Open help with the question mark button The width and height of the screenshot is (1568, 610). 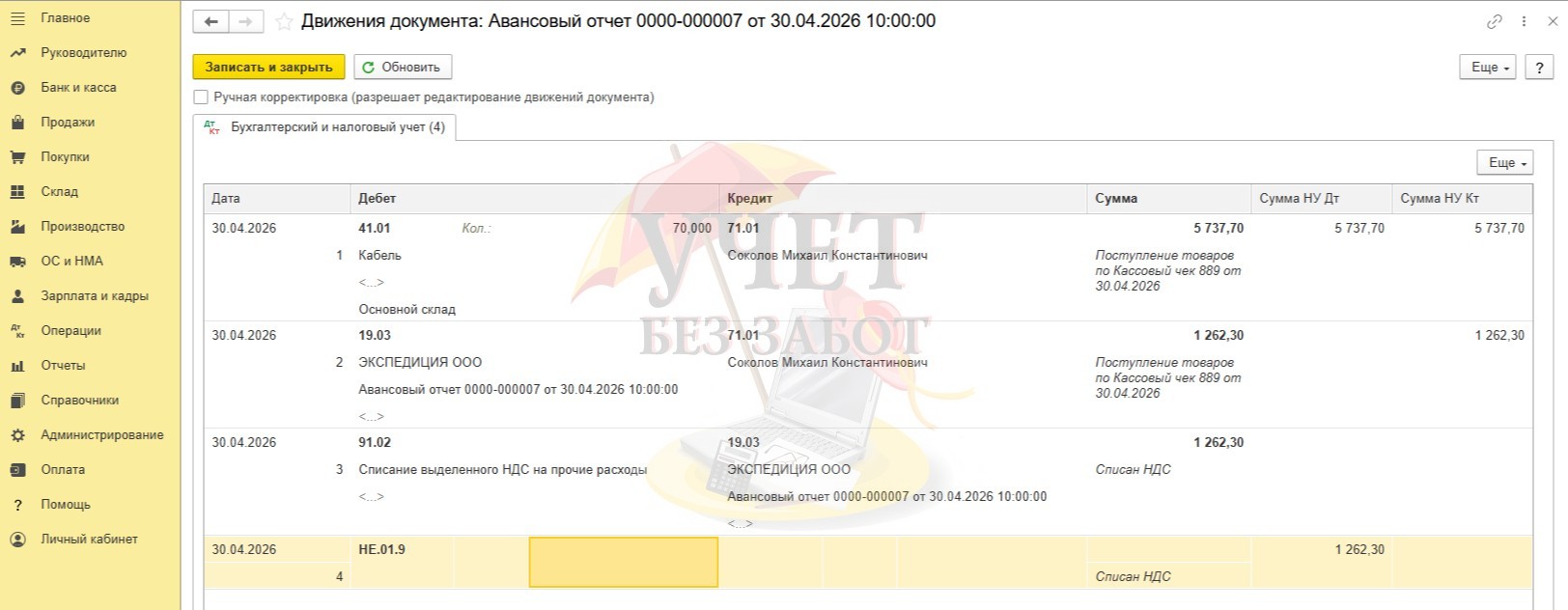coord(1539,68)
